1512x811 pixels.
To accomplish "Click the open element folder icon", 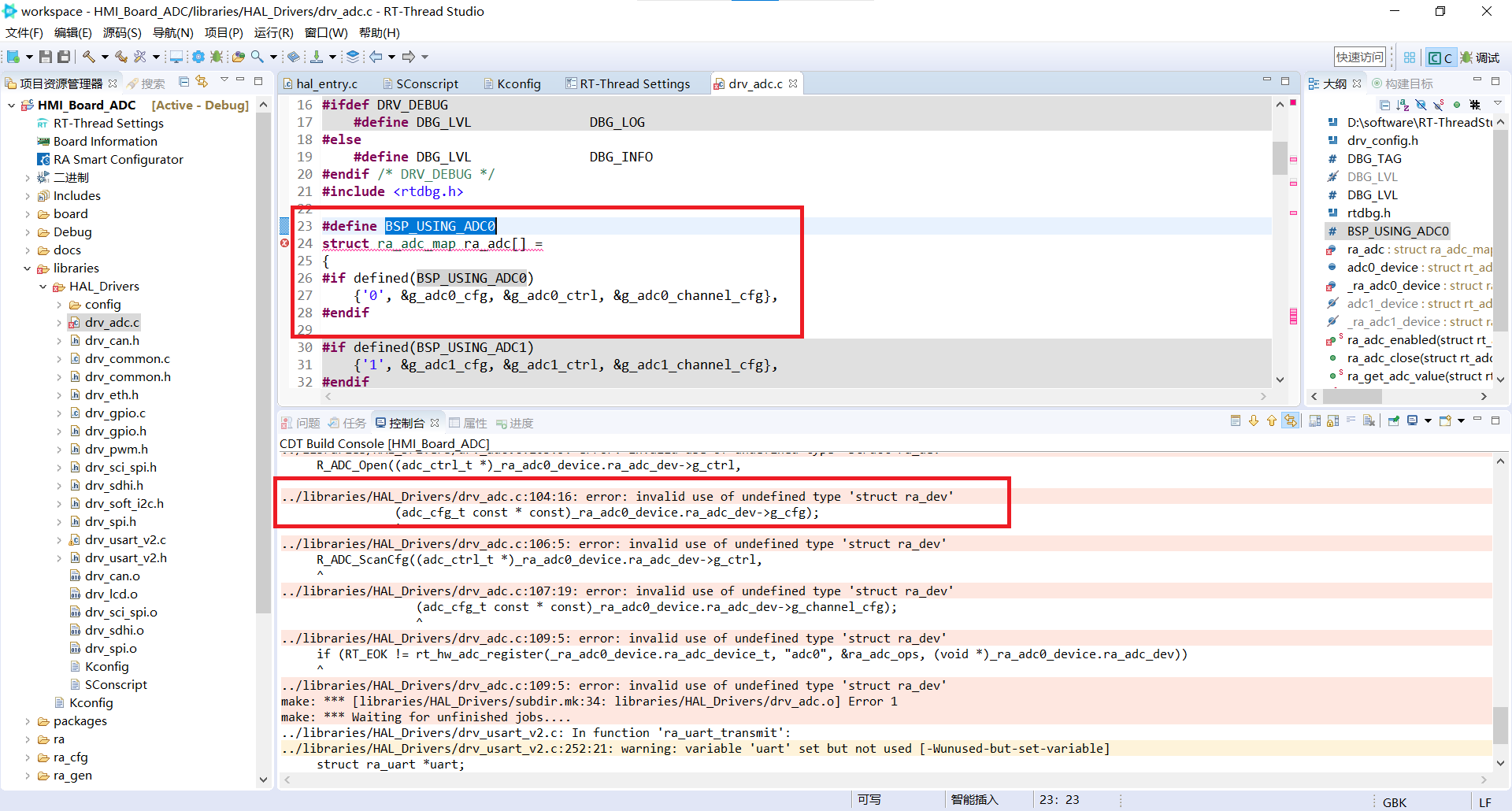I will click(237, 57).
